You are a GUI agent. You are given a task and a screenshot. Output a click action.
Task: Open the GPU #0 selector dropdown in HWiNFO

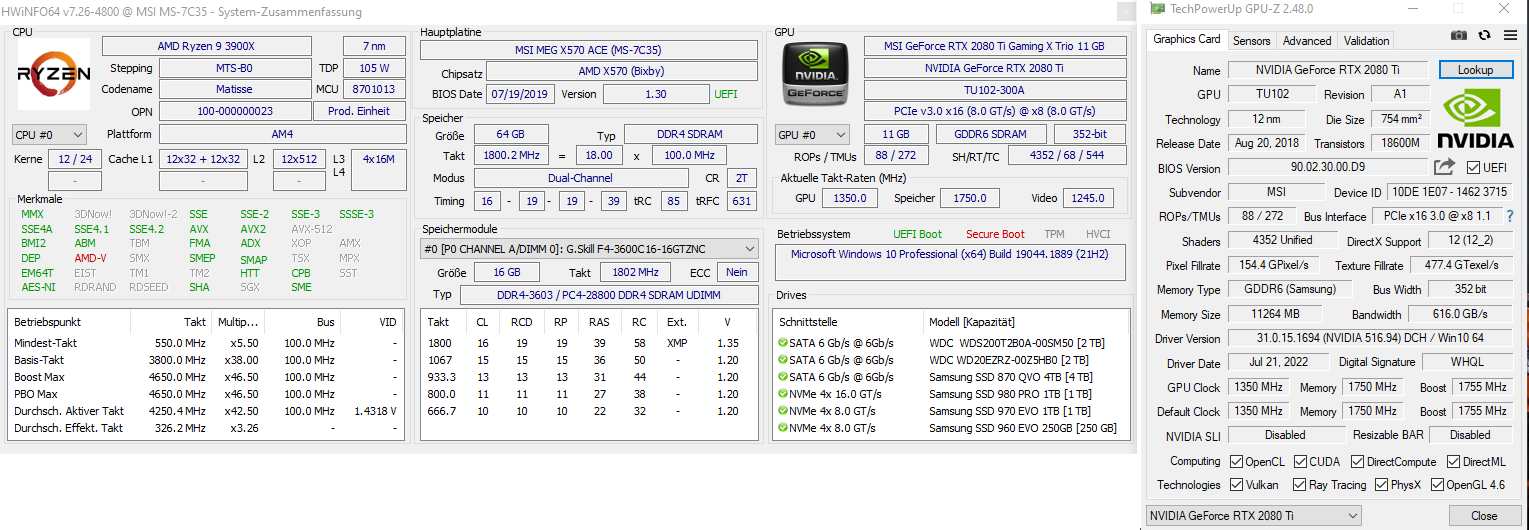813,135
